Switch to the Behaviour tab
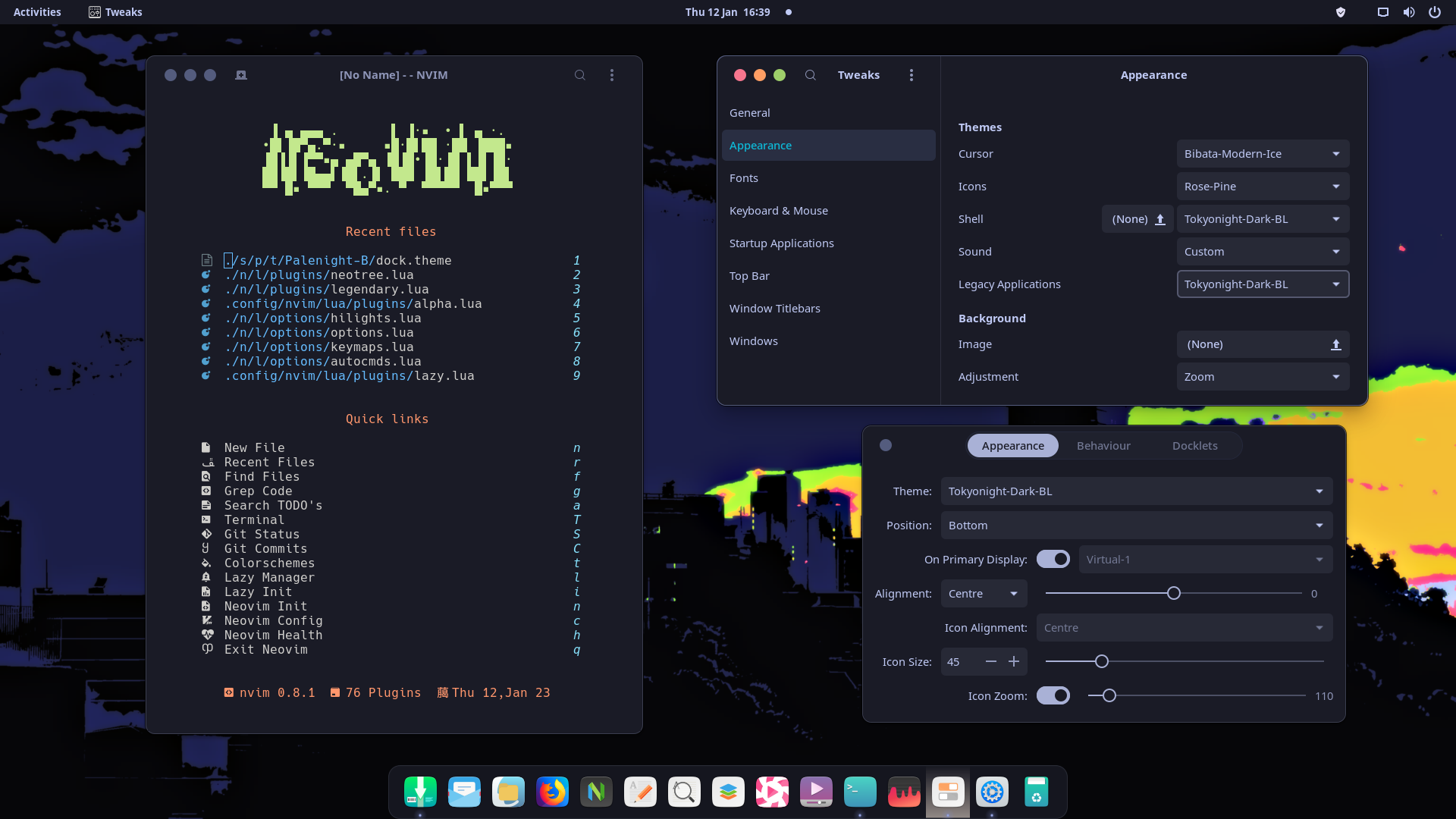1456x819 pixels. point(1103,446)
